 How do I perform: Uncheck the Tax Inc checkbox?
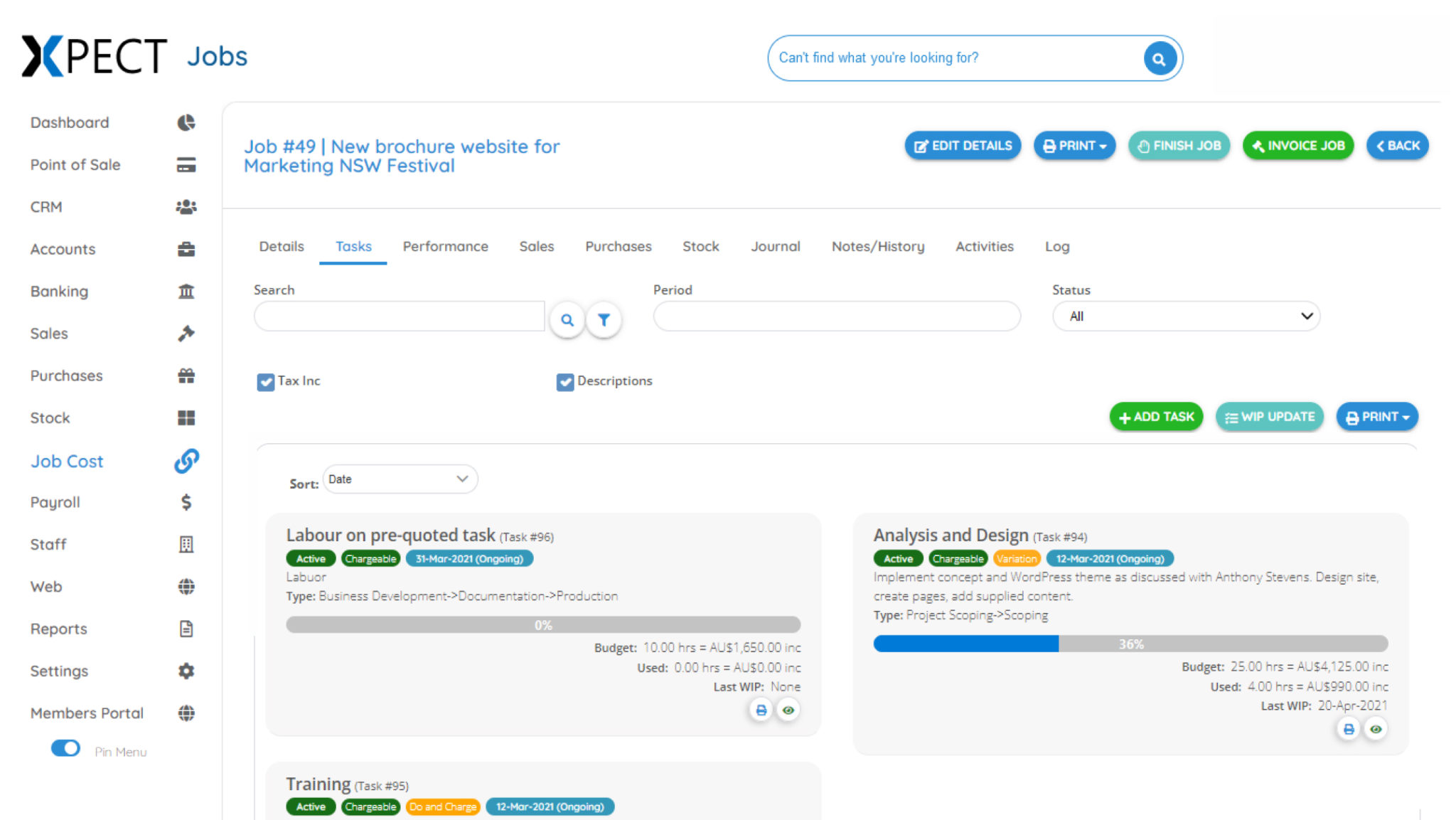coord(265,382)
